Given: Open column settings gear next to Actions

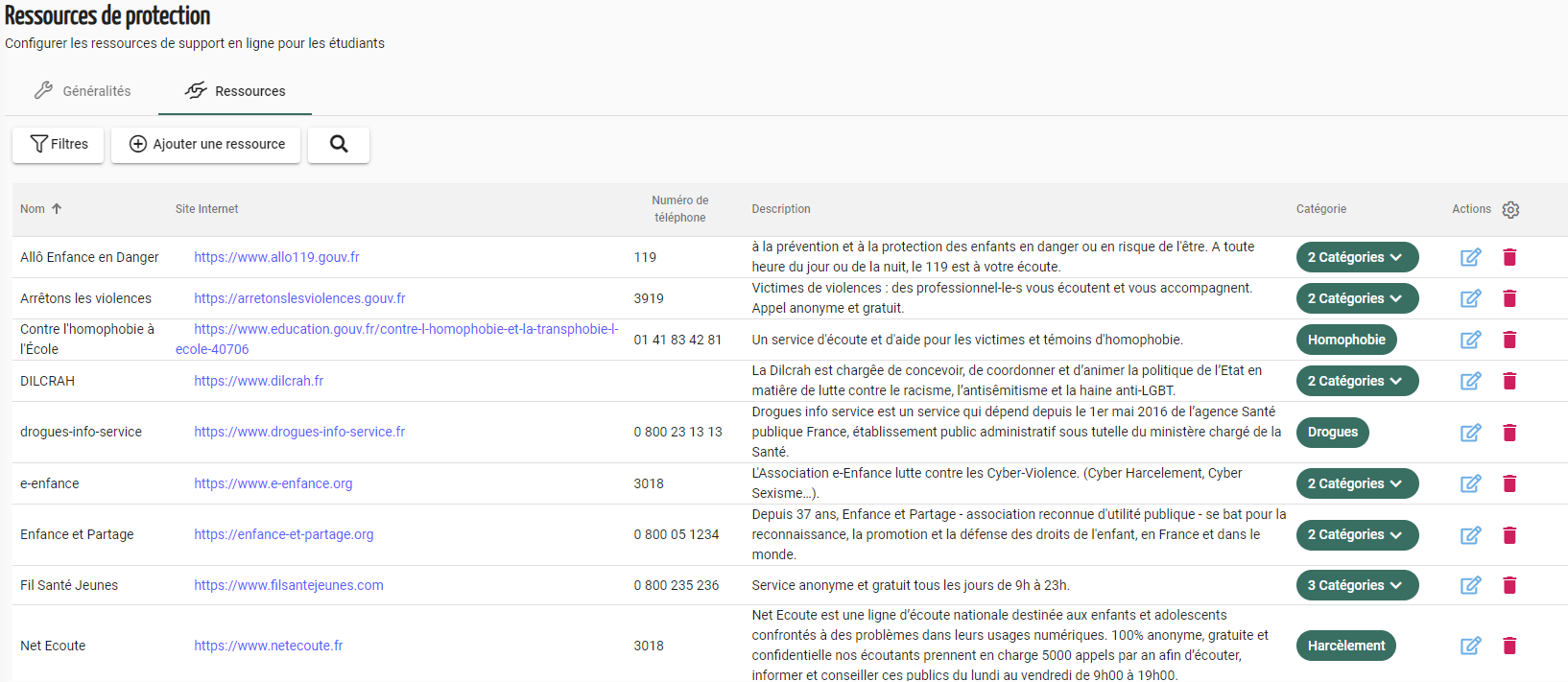Looking at the screenshot, I should click(1510, 209).
